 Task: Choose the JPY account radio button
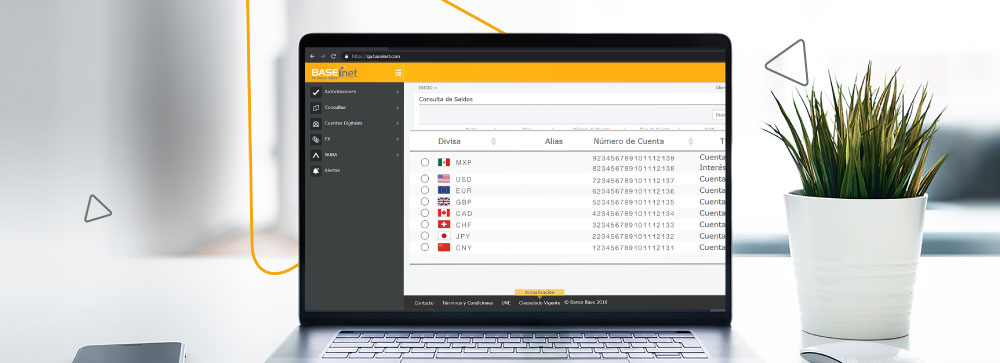[x=425, y=236]
